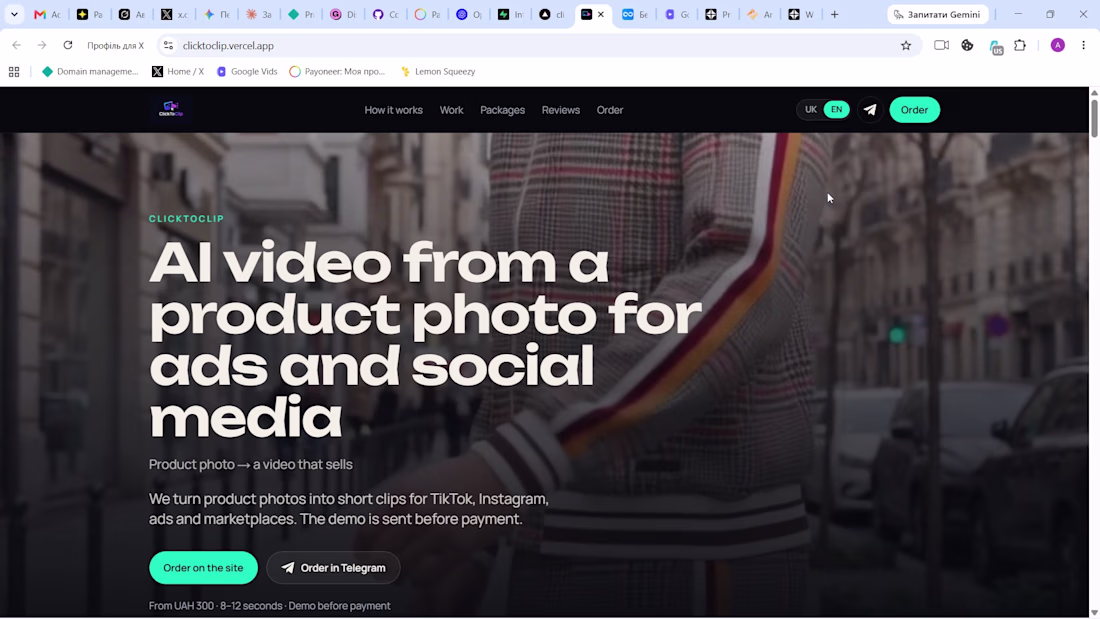
Task: Click the Order in Telegram button
Action: point(333,568)
